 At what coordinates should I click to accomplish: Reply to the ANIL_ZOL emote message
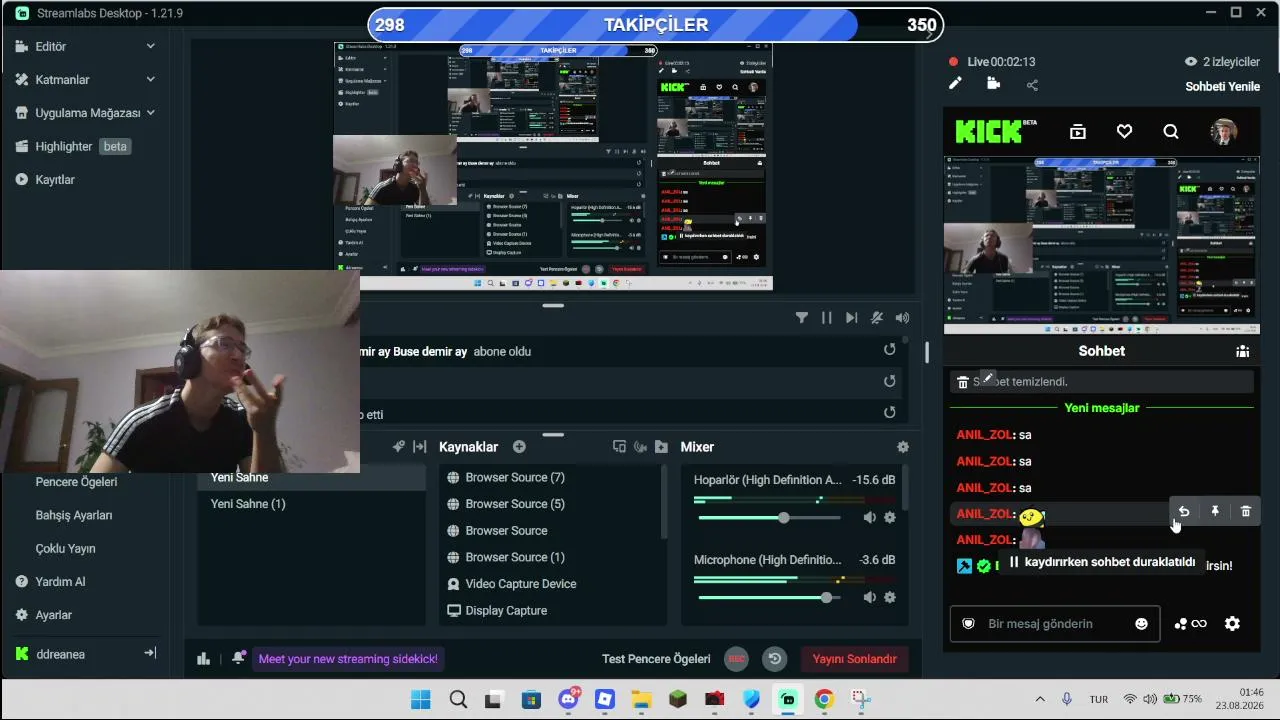click(x=1183, y=511)
